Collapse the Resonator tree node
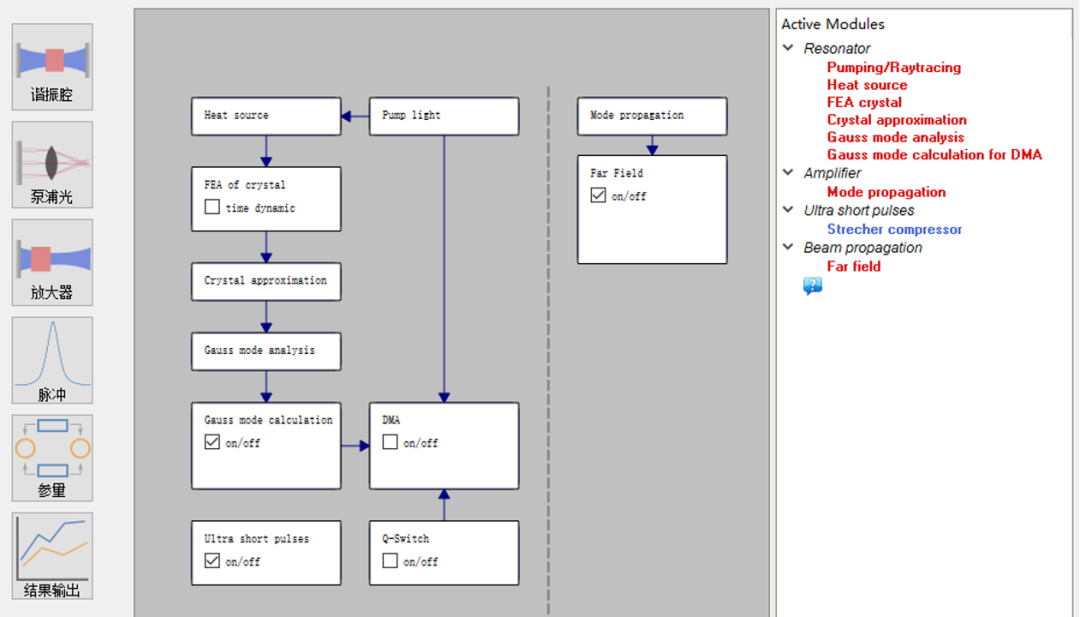This screenshot has height=617, width=1080. click(x=788, y=48)
